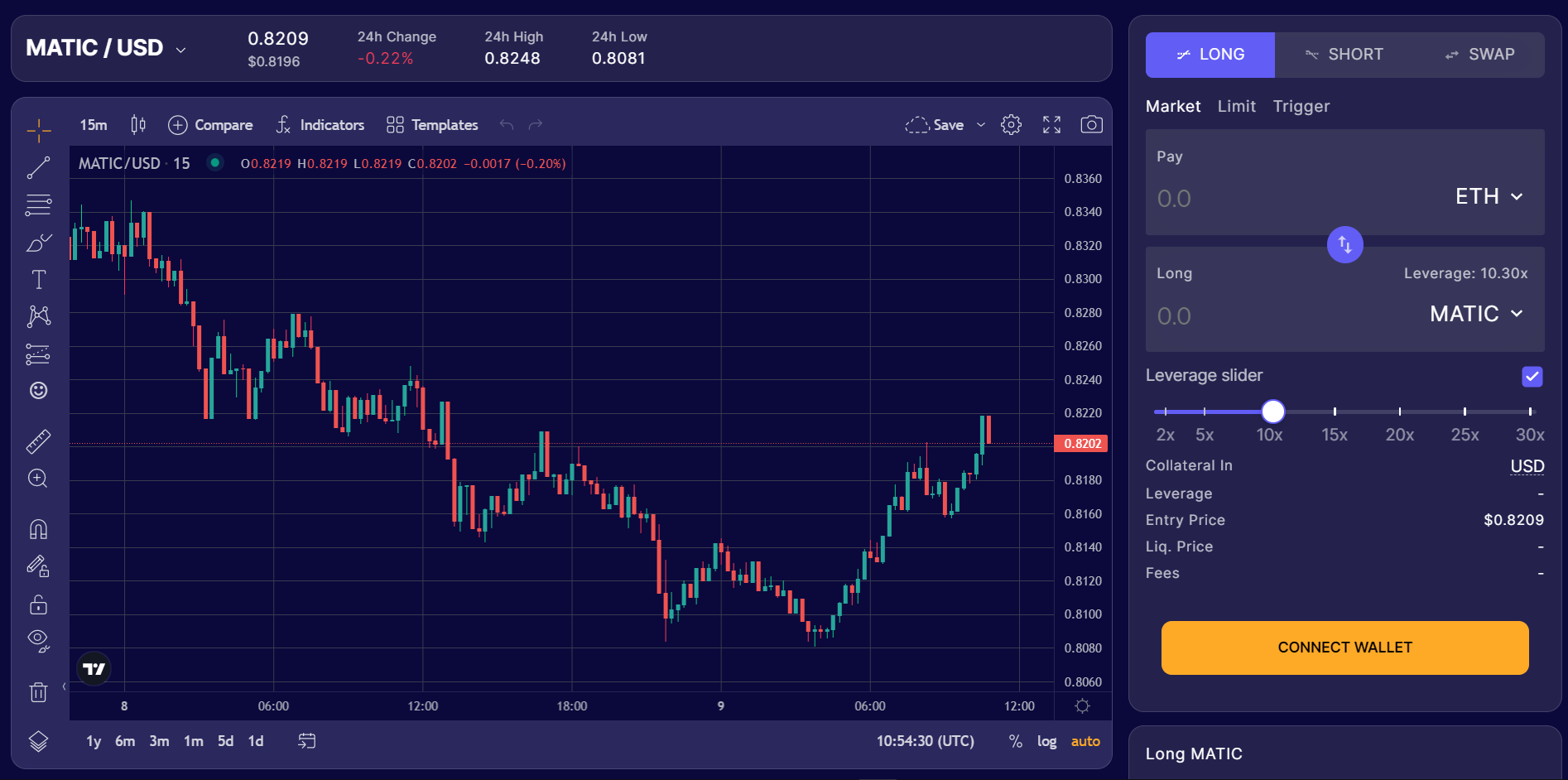
Task: Click the redo arrow in chart toolbar
Action: pyautogui.click(x=536, y=125)
